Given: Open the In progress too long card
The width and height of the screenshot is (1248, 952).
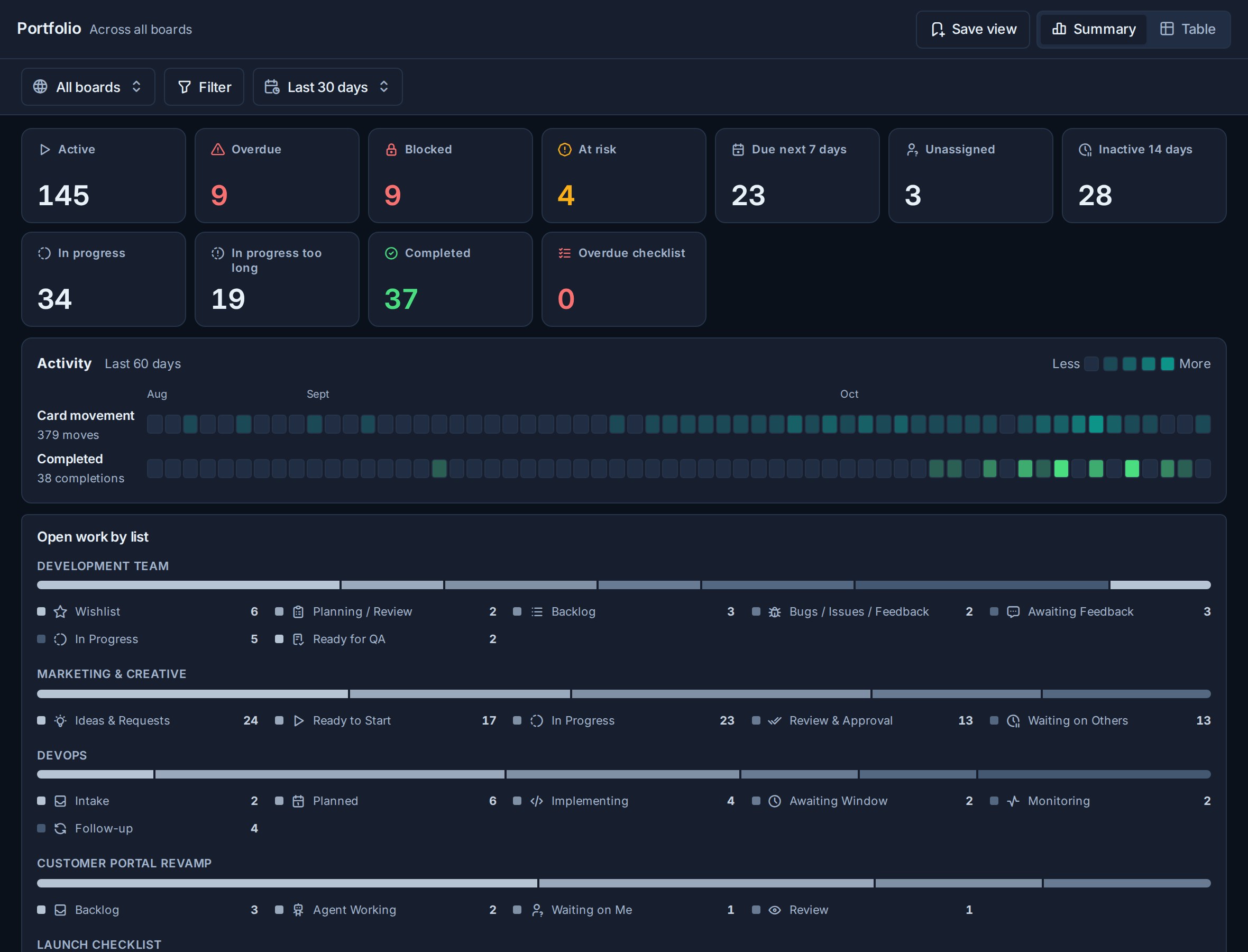Looking at the screenshot, I should [x=277, y=279].
